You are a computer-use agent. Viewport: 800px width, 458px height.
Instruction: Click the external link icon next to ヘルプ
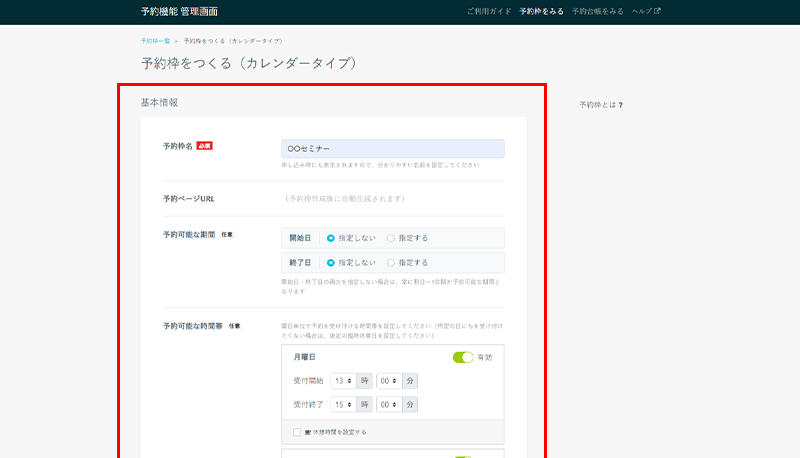pos(657,11)
